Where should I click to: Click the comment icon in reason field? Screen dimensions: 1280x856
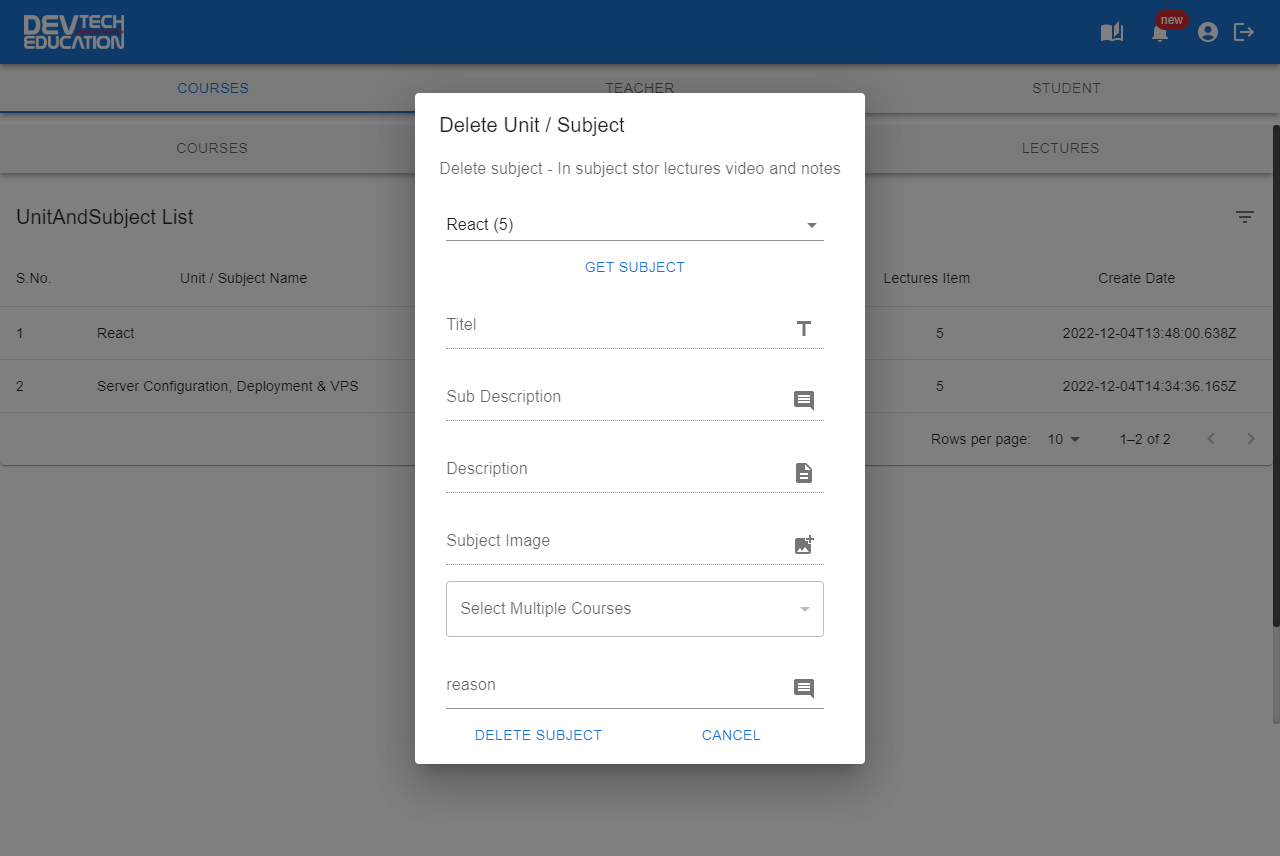click(804, 688)
